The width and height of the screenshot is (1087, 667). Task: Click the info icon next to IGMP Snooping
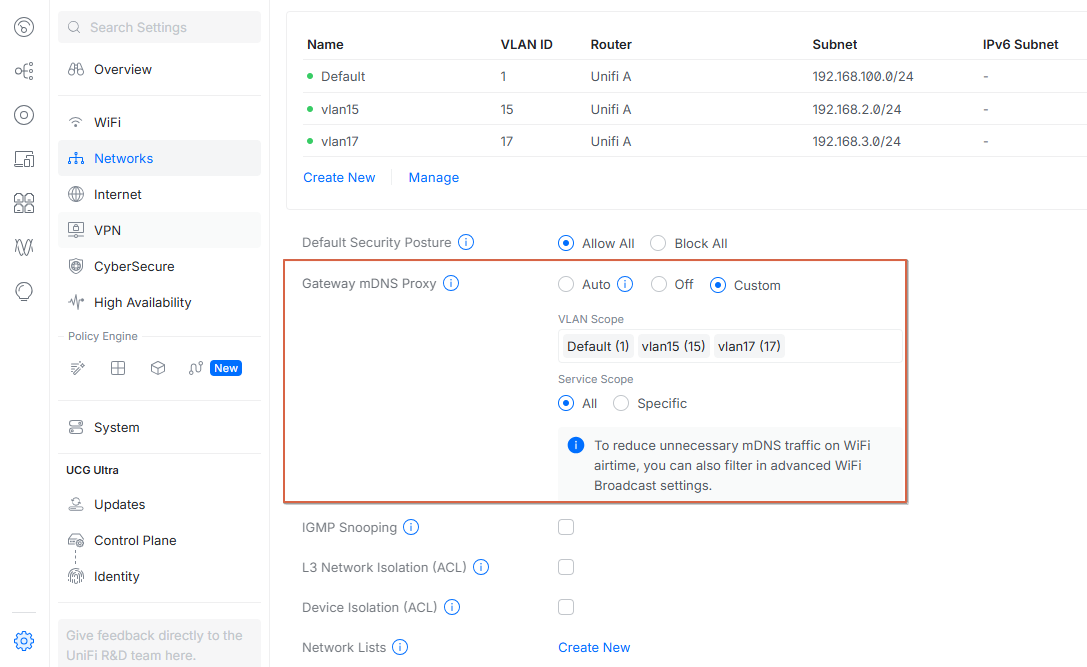click(411, 528)
